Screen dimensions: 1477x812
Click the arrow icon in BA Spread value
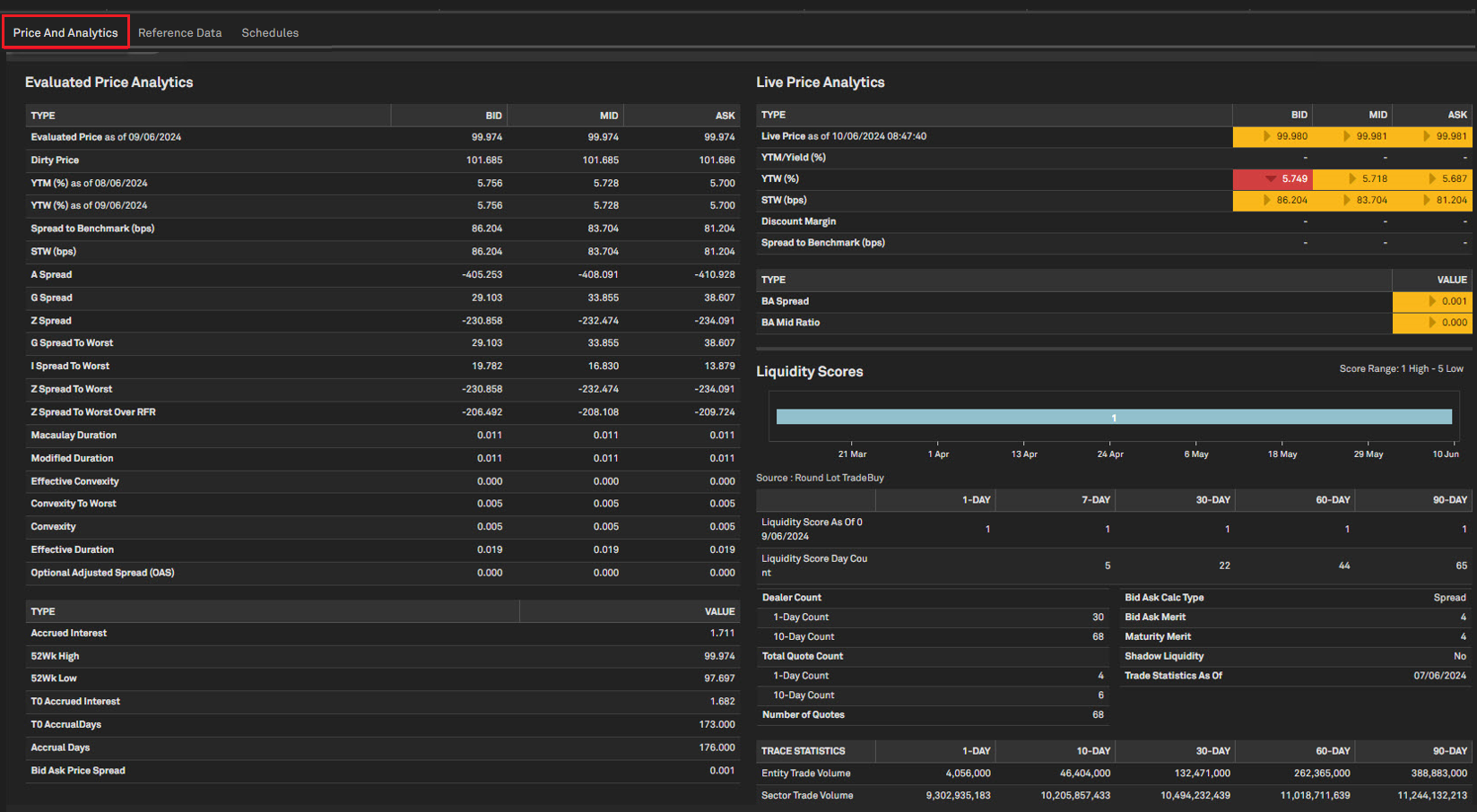(x=1431, y=301)
